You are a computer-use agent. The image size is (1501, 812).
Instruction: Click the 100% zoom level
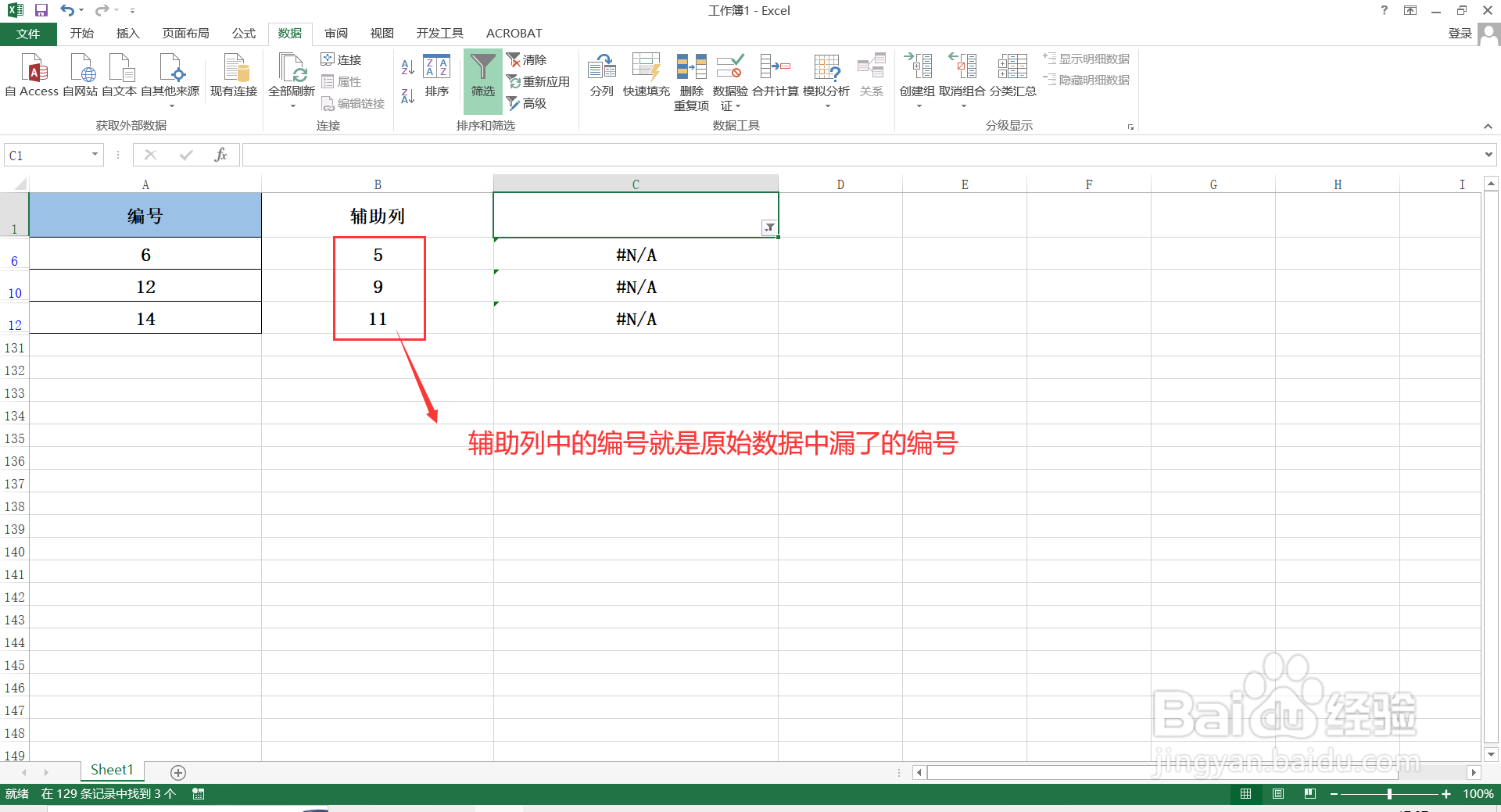(x=1478, y=794)
